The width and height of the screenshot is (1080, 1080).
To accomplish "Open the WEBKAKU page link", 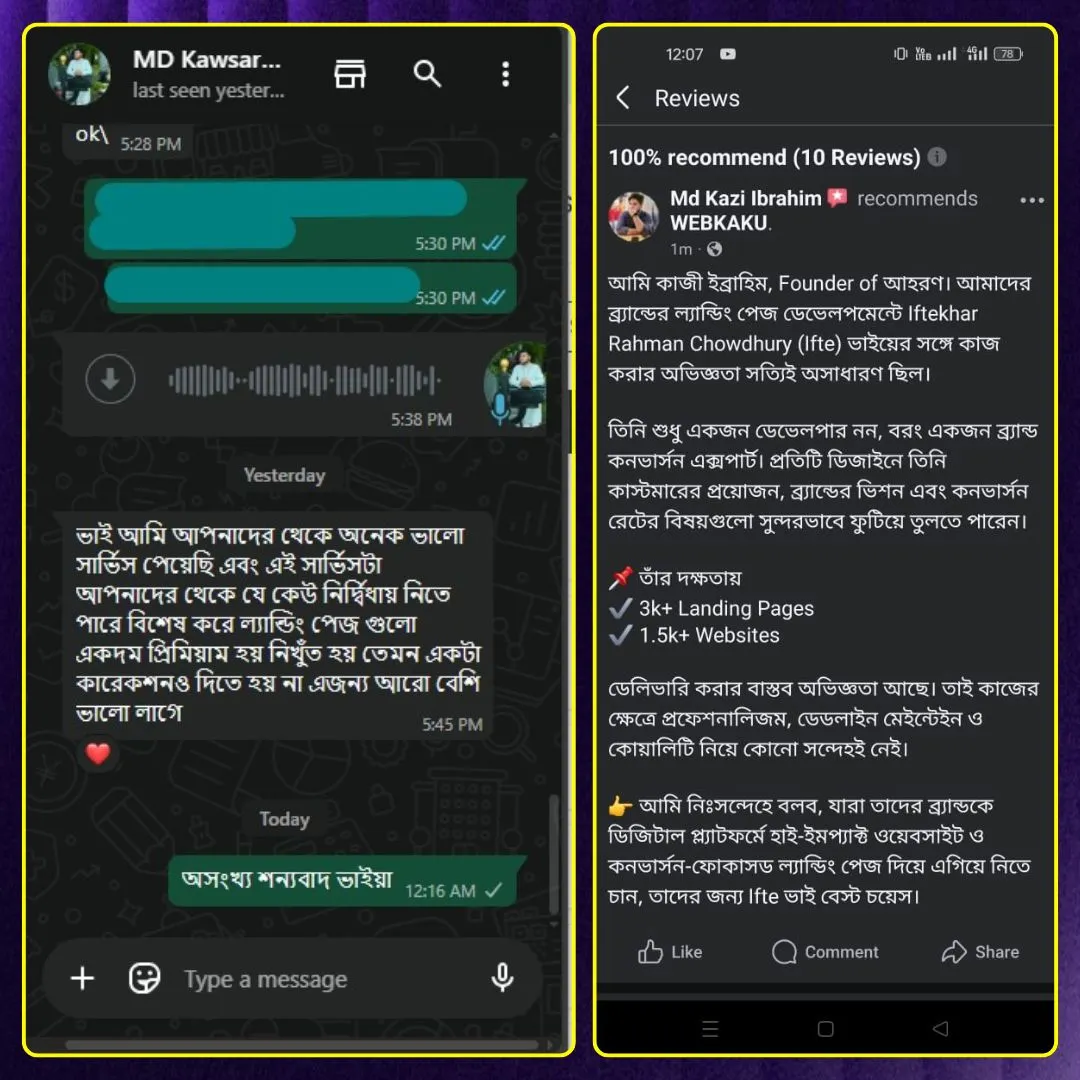I will (x=719, y=223).
